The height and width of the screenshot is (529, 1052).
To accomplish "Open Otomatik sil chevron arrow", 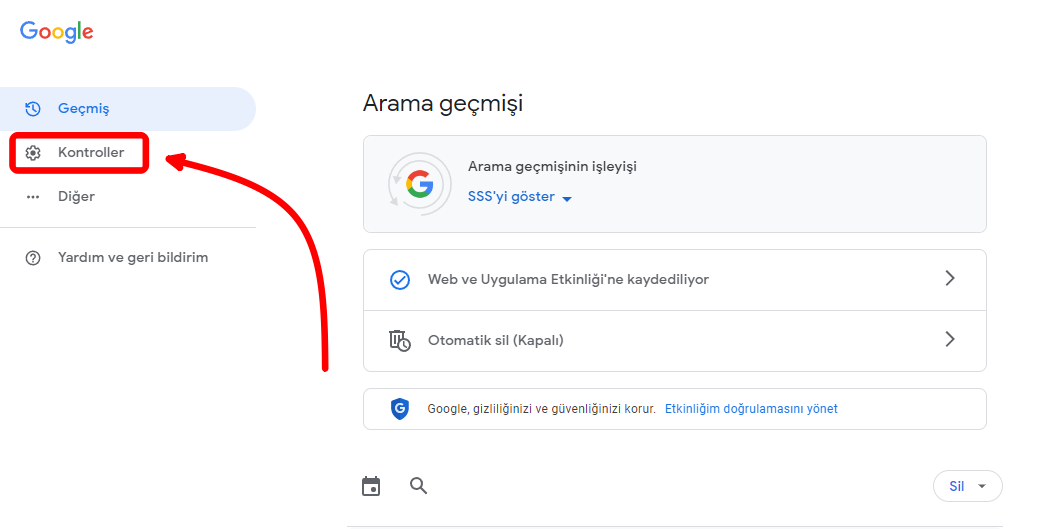I will (950, 340).
